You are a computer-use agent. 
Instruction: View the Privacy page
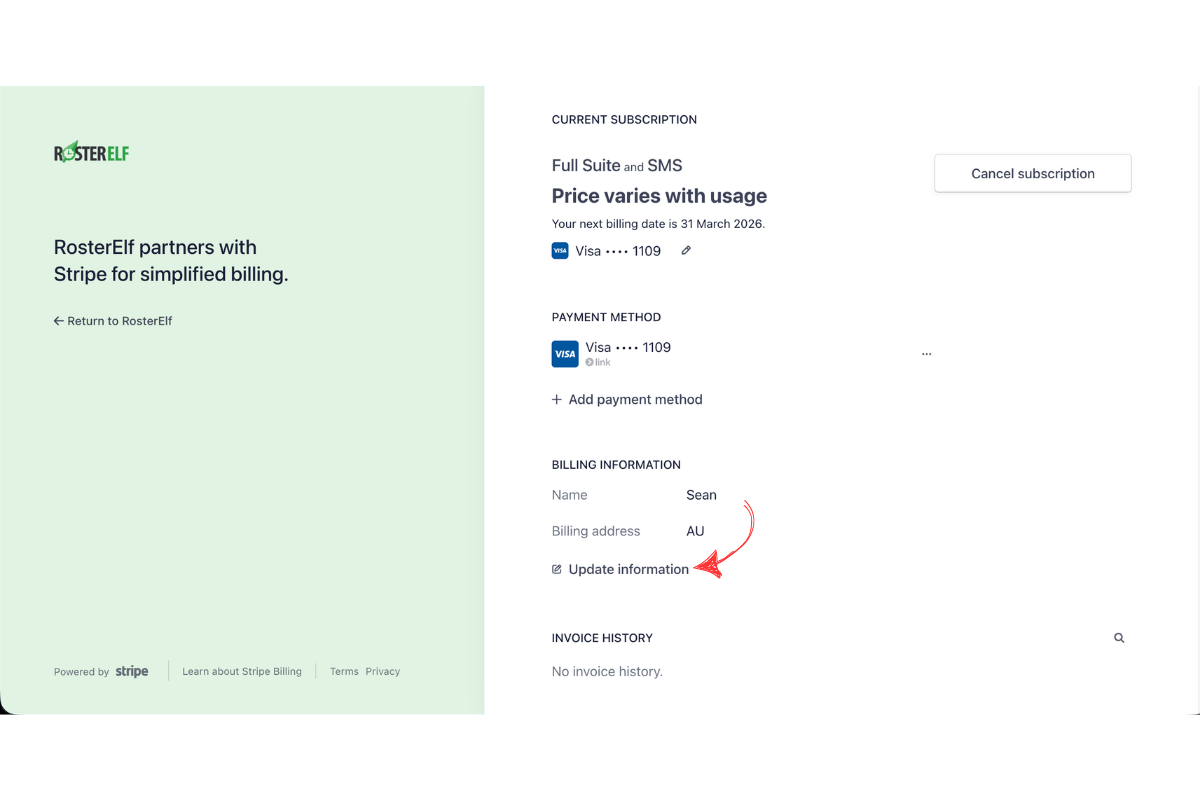[x=383, y=671]
